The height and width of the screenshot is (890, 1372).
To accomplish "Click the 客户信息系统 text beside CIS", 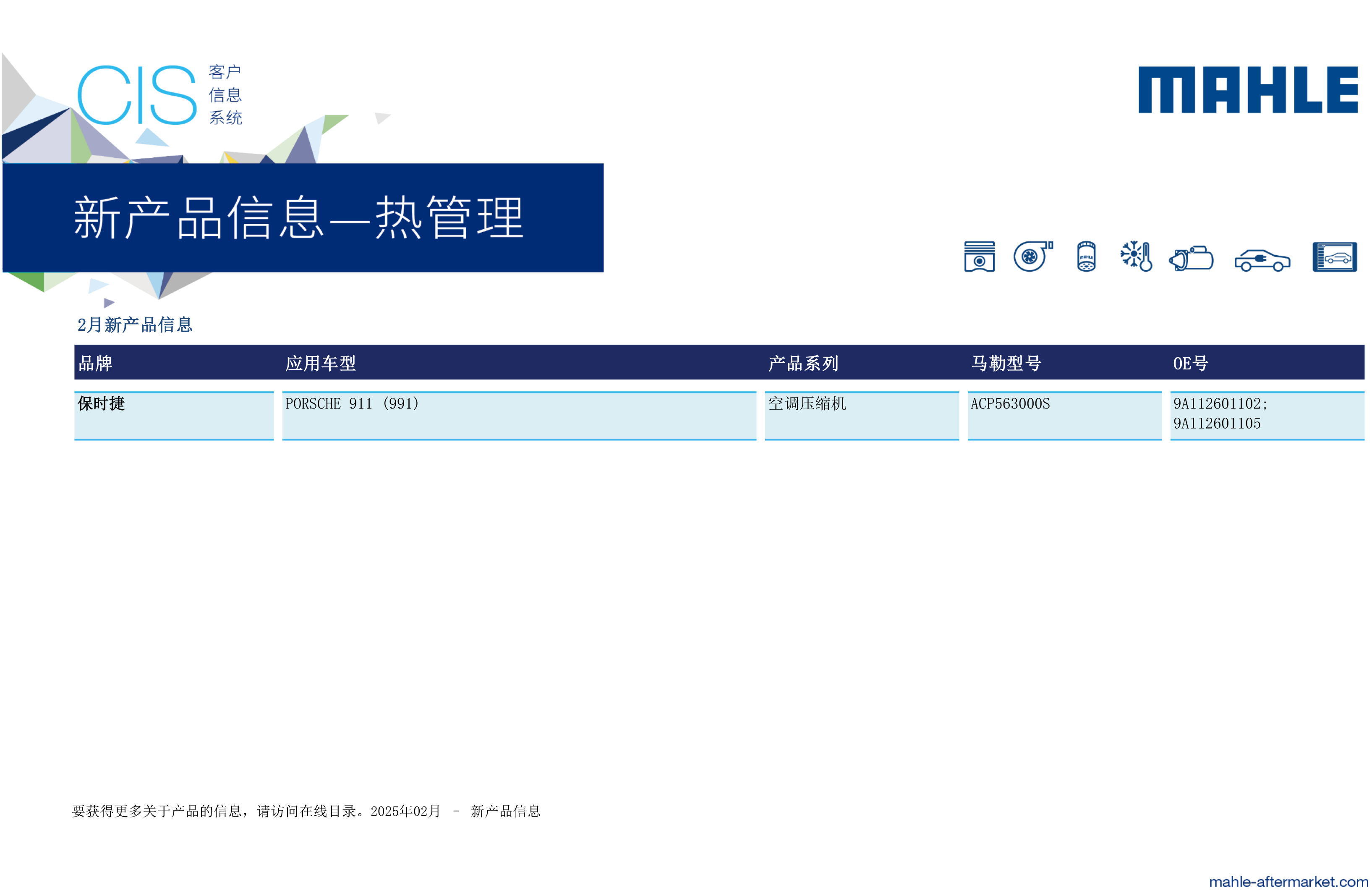I will coord(225,94).
